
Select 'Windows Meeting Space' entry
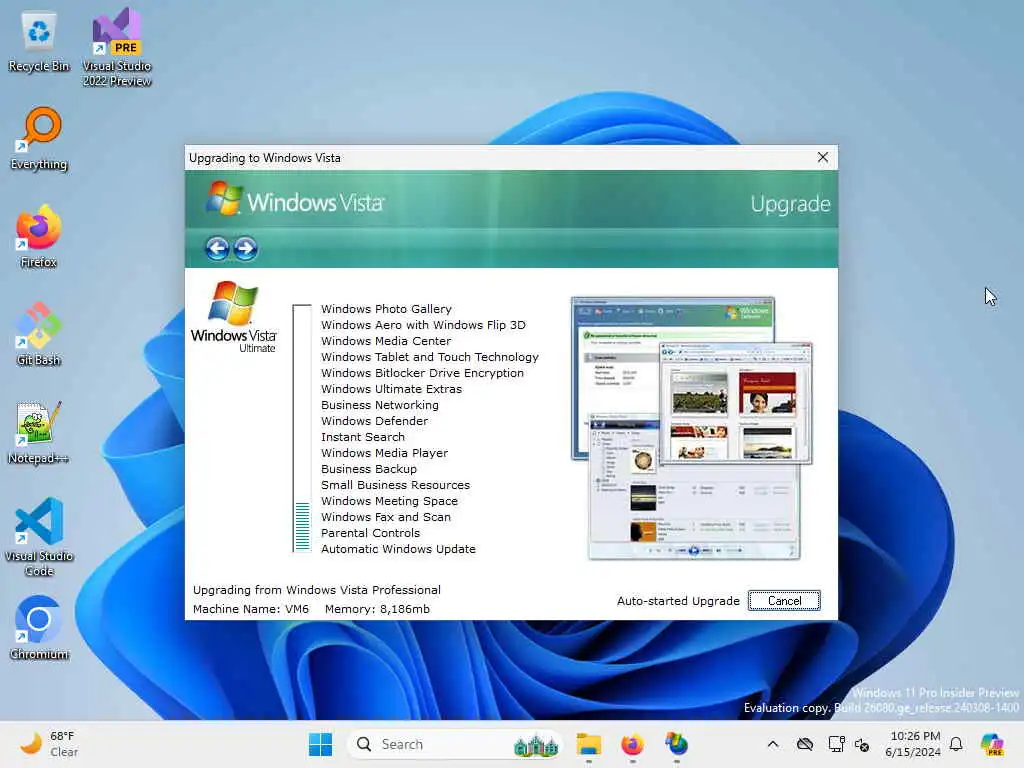pos(389,501)
